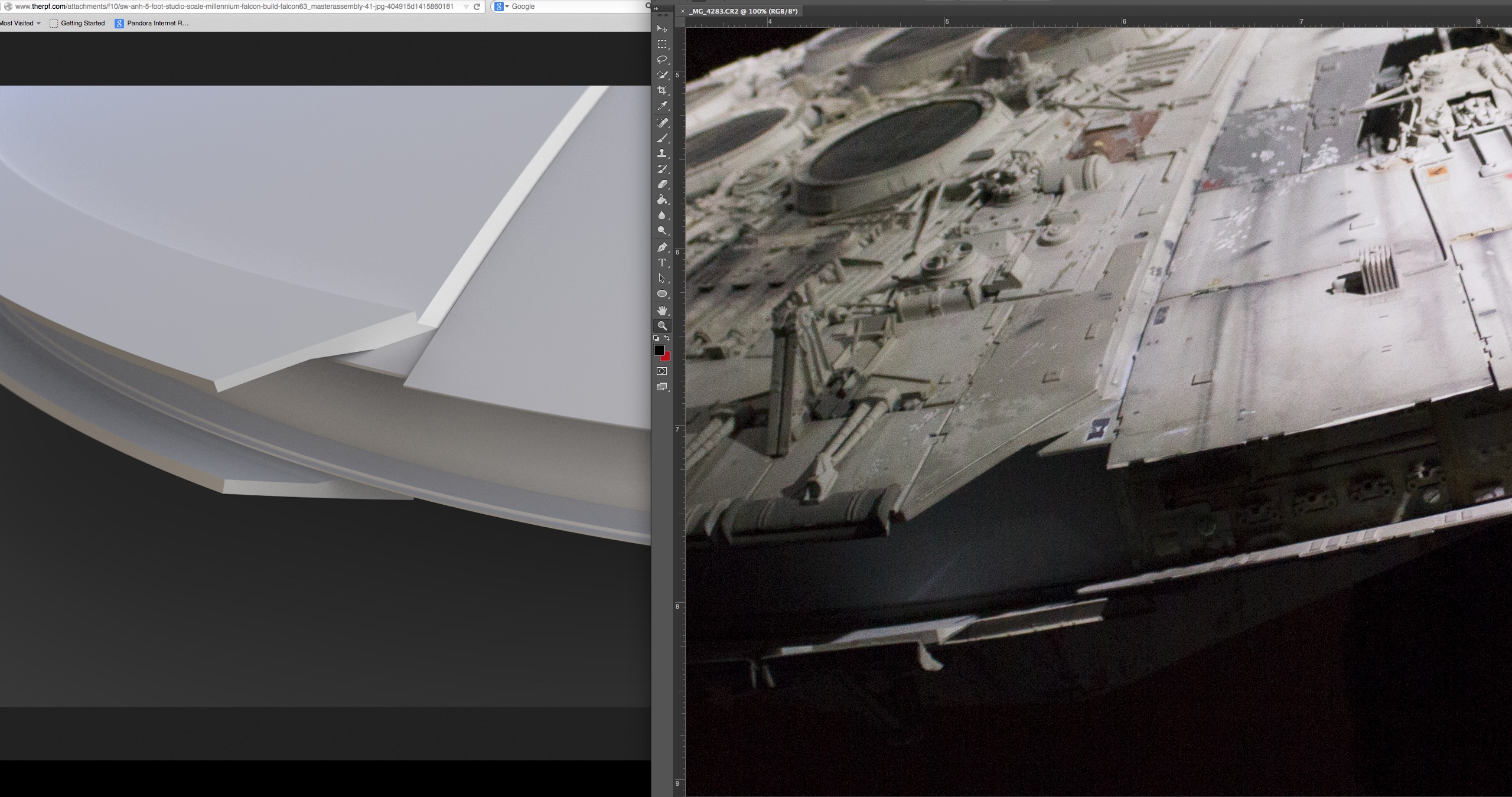Select the Dodge tool
Image resolution: width=1512 pixels, height=797 pixels.
662,231
